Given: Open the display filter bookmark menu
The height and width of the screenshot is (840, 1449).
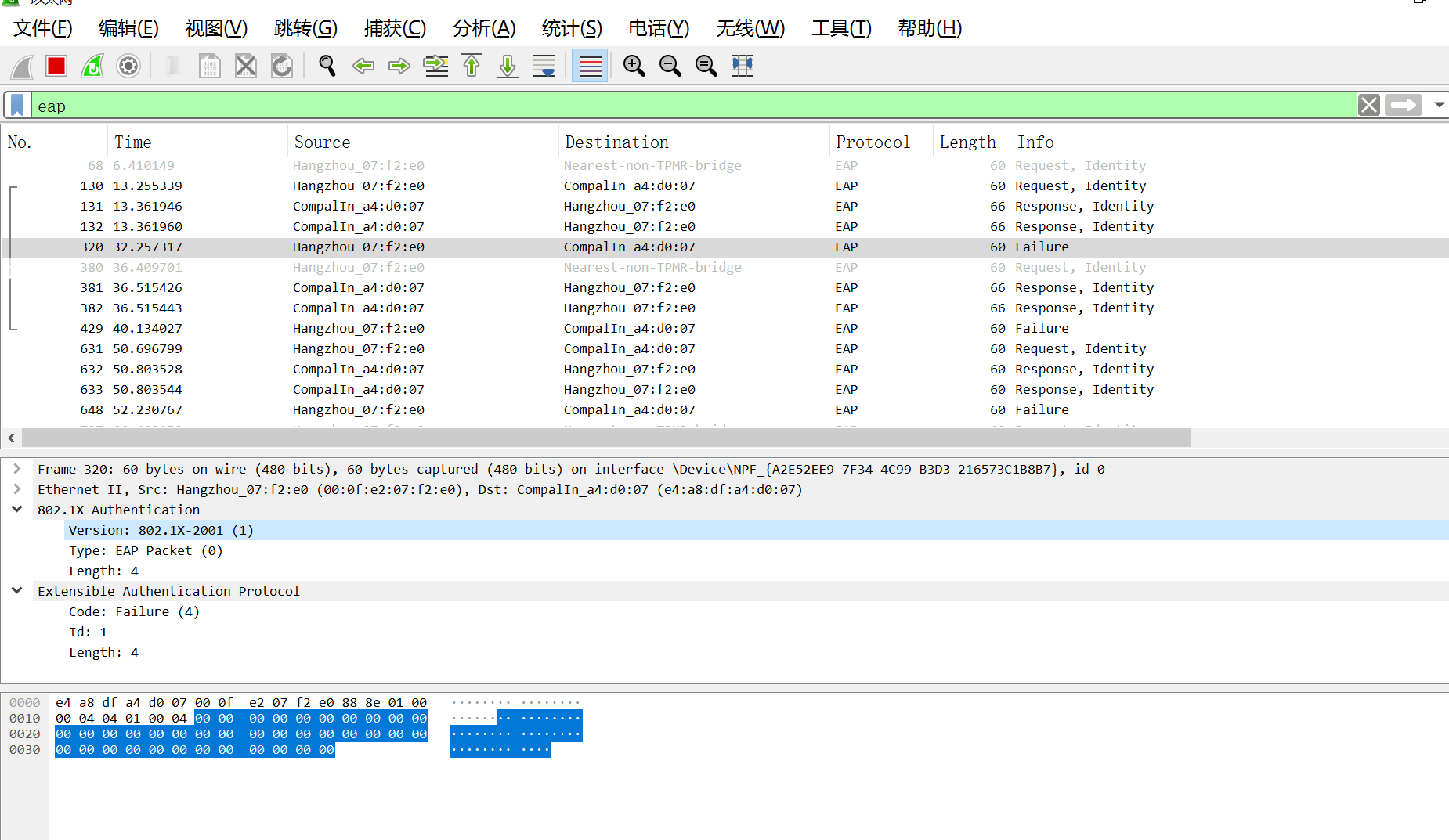Looking at the screenshot, I should coord(17,106).
